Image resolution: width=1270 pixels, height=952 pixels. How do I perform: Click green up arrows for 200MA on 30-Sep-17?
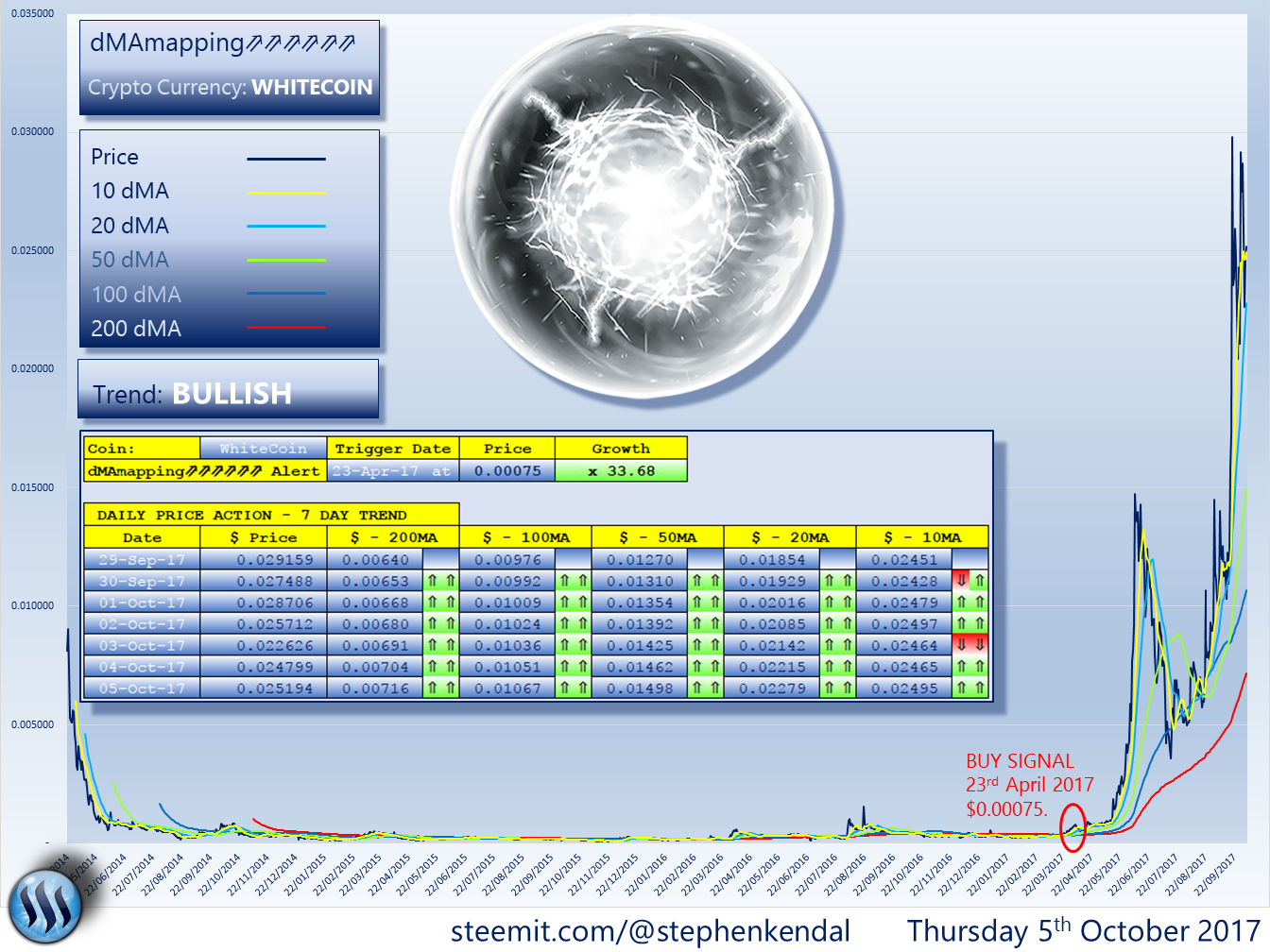(x=441, y=582)
